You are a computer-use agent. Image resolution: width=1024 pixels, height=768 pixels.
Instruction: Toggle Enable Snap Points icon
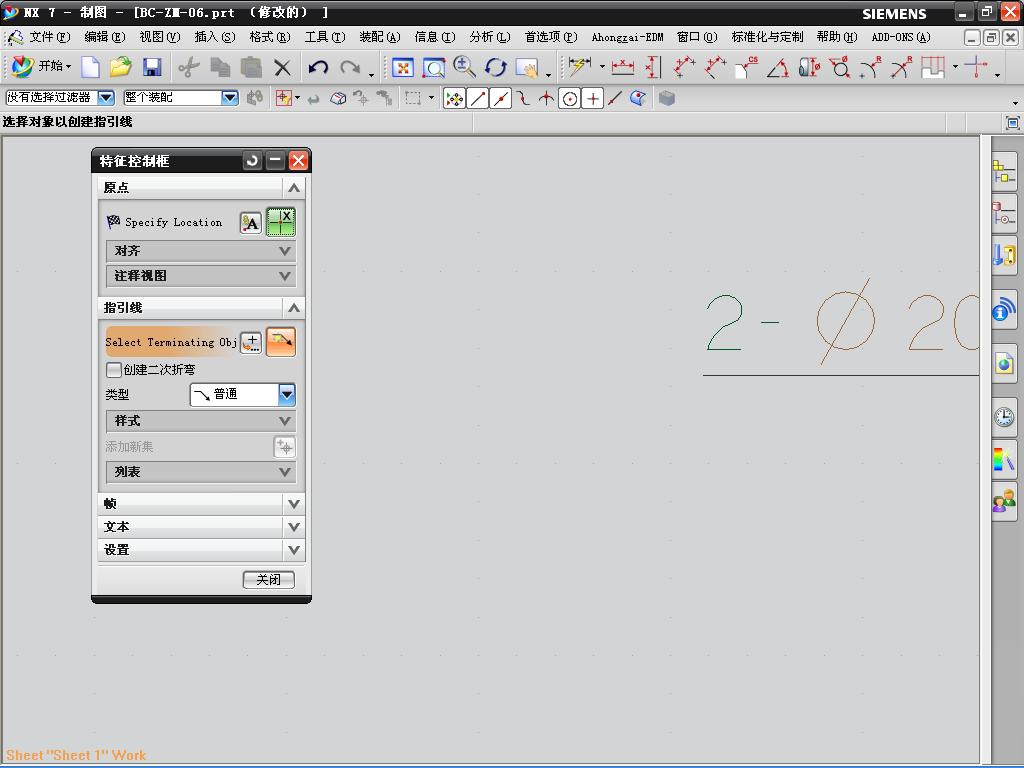click(x=454, y=99)
